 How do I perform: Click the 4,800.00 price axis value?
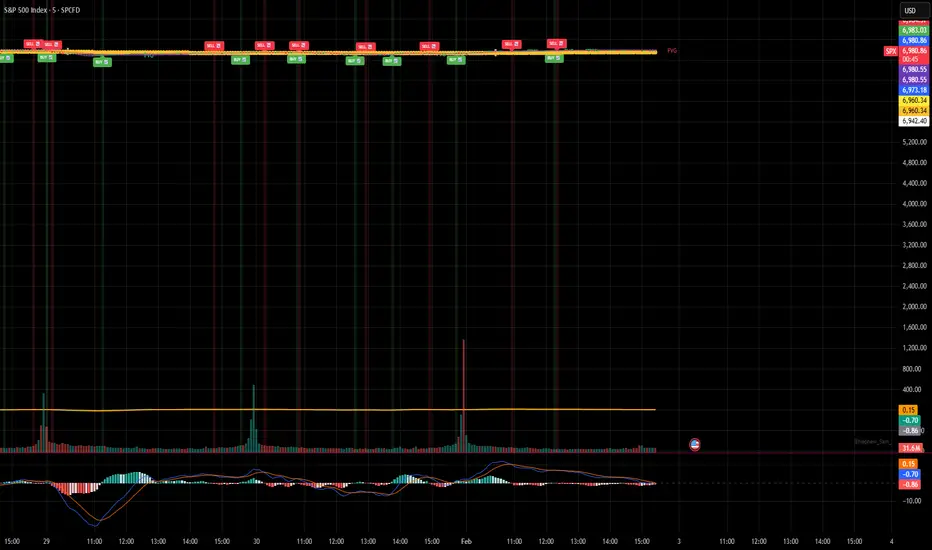tap(914, 162)
